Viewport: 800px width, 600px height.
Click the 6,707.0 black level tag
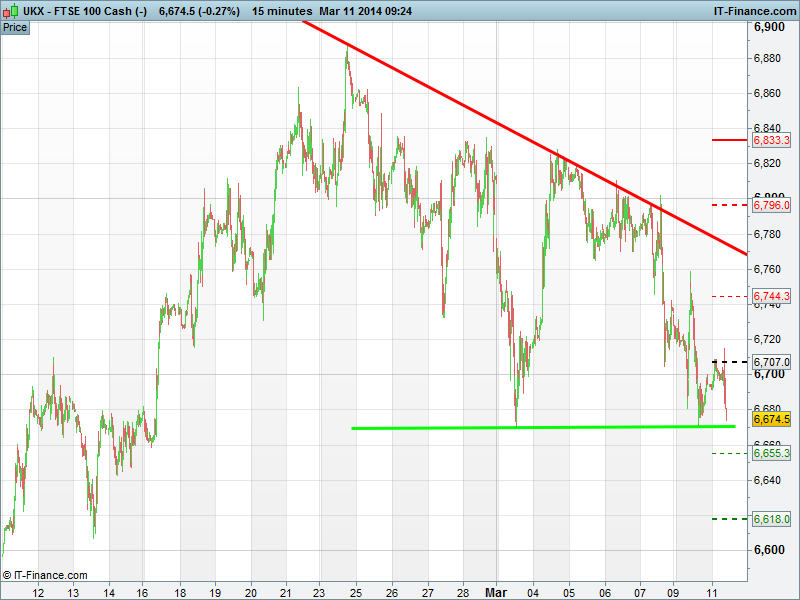pyautogui.click(x=771, y=361)
